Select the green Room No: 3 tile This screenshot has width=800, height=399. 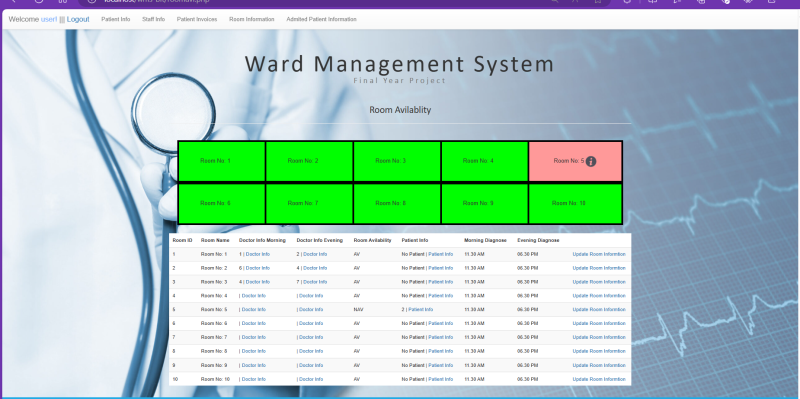[397, 161]
